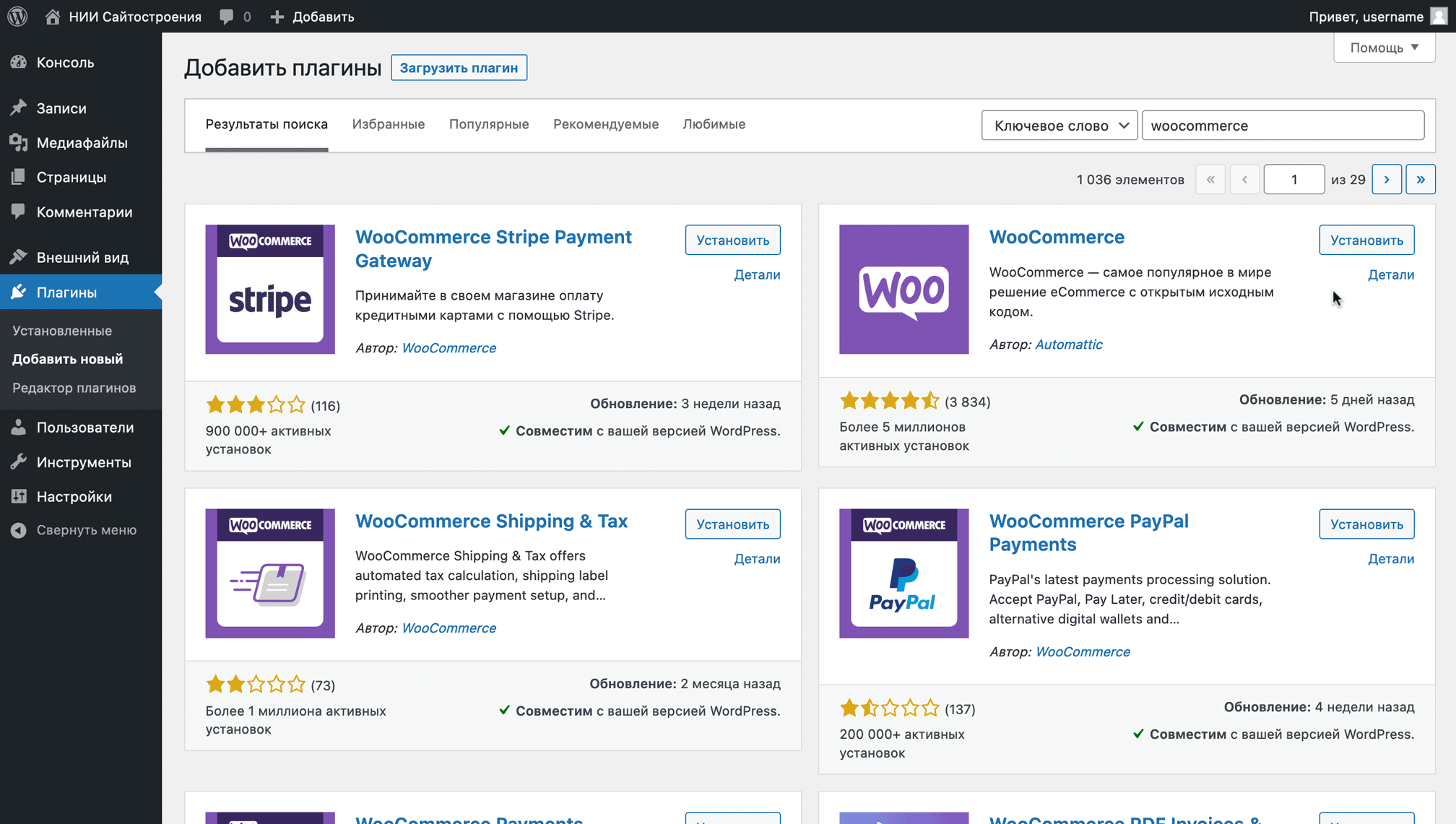1456x824 pixels.
Task: Click Загрузить плагин button at top
Action: [x=459, y=68]
